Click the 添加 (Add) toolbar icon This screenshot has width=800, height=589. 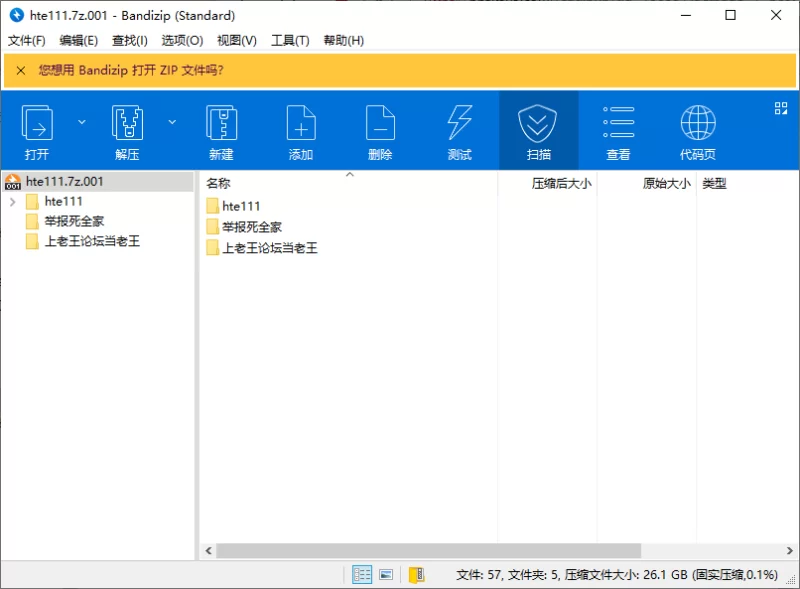(301, 122)
